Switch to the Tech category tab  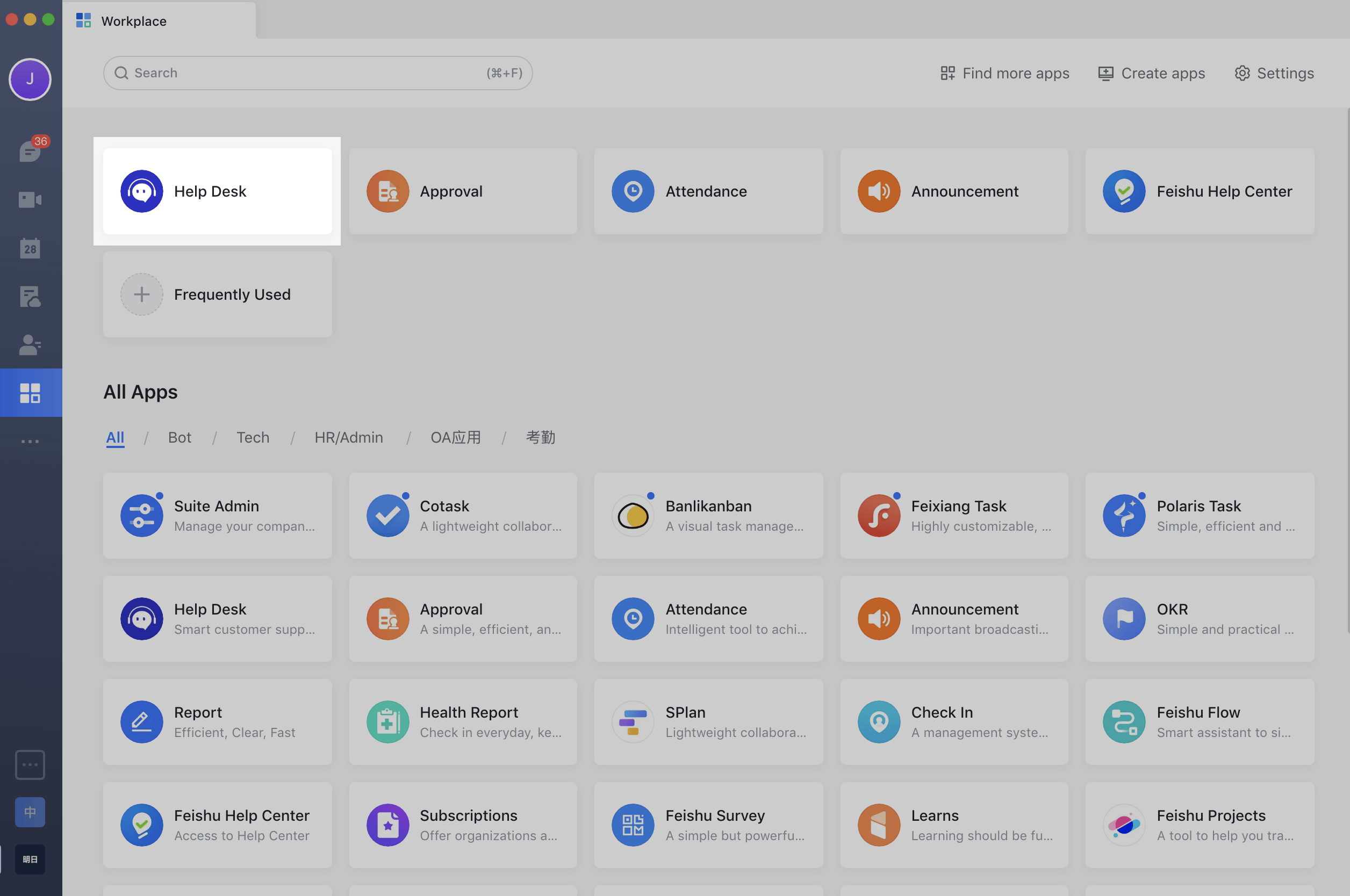click(253, 438)
